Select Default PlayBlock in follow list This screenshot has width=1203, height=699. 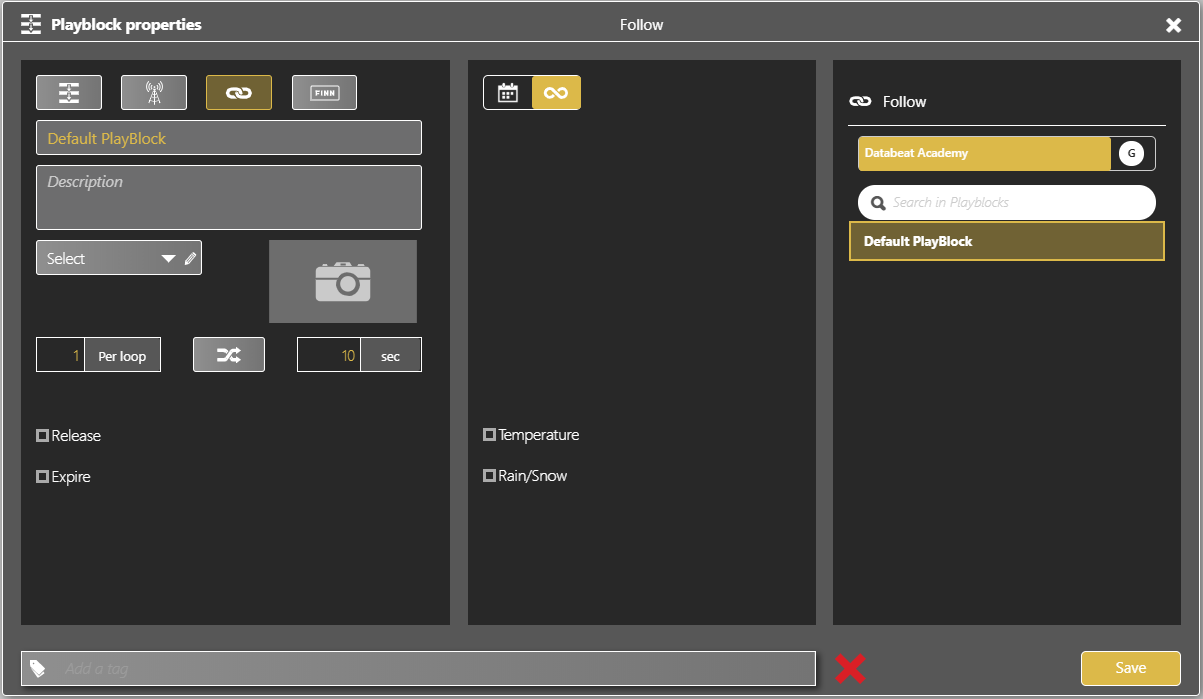(x=1007, y=241)
